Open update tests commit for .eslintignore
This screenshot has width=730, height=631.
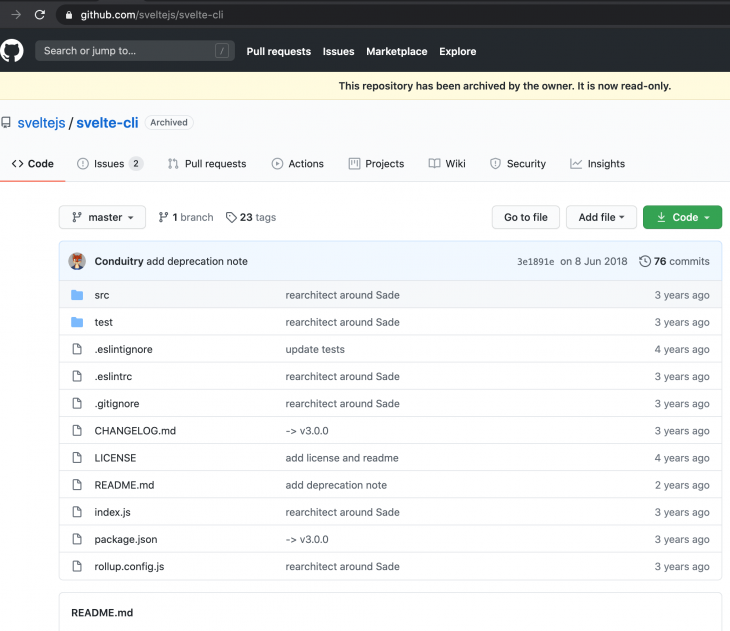[x=315, y=349]
